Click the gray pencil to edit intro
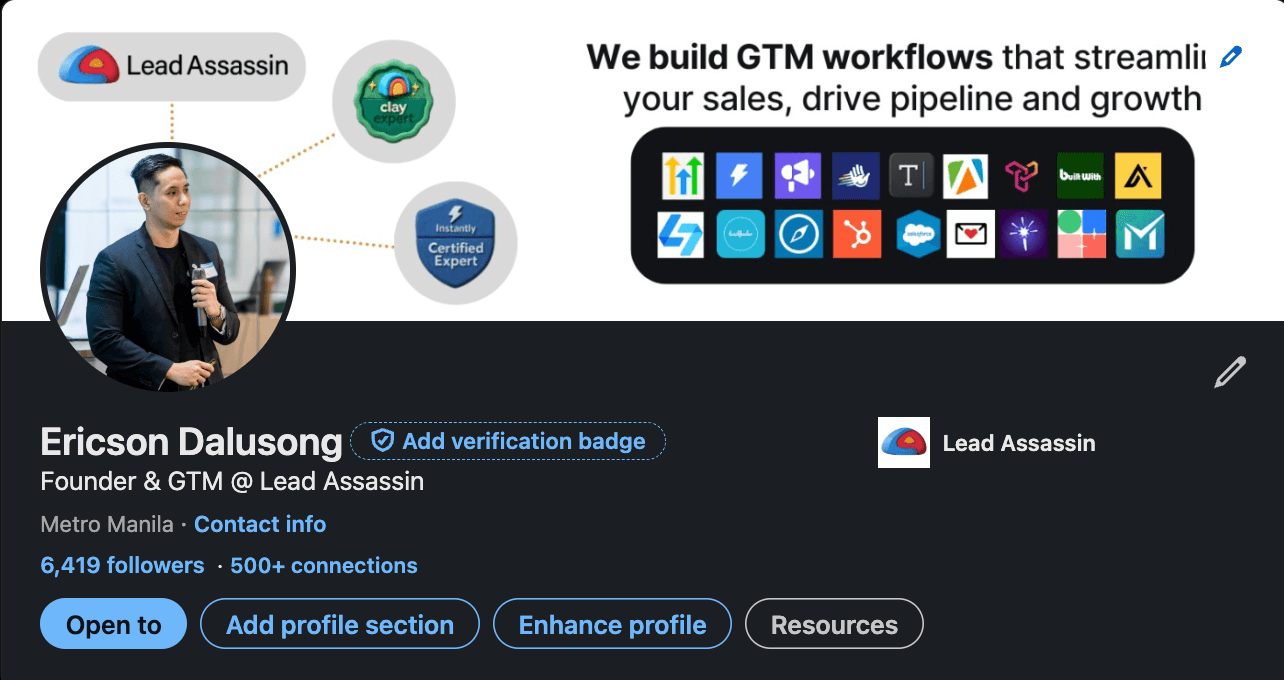The height and width of the screenshot is (680, 1284). coord(1230,372)
